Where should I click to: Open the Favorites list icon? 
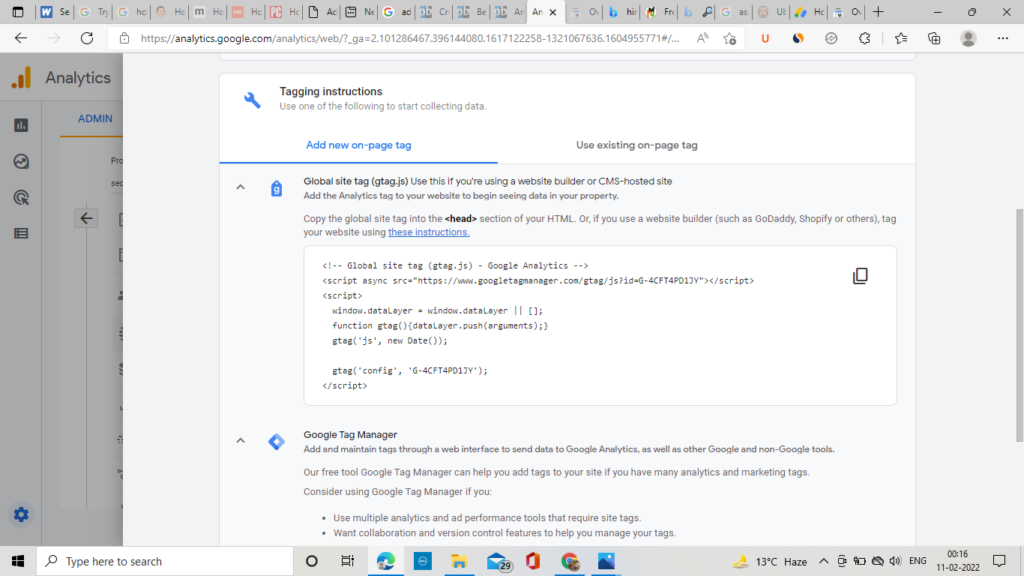point(901,39)
